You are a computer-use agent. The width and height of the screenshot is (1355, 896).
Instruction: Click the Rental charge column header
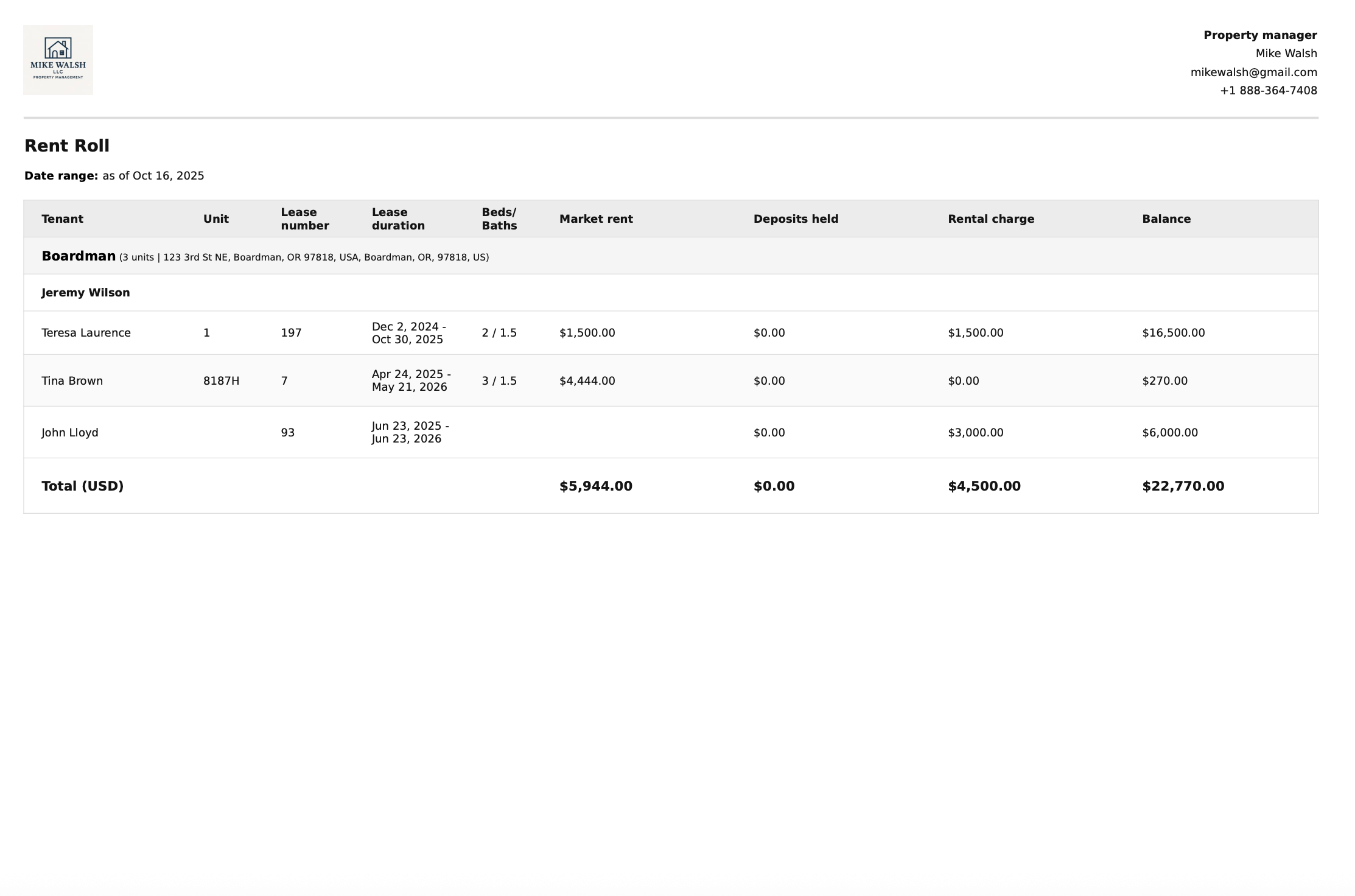click(990, 219)
